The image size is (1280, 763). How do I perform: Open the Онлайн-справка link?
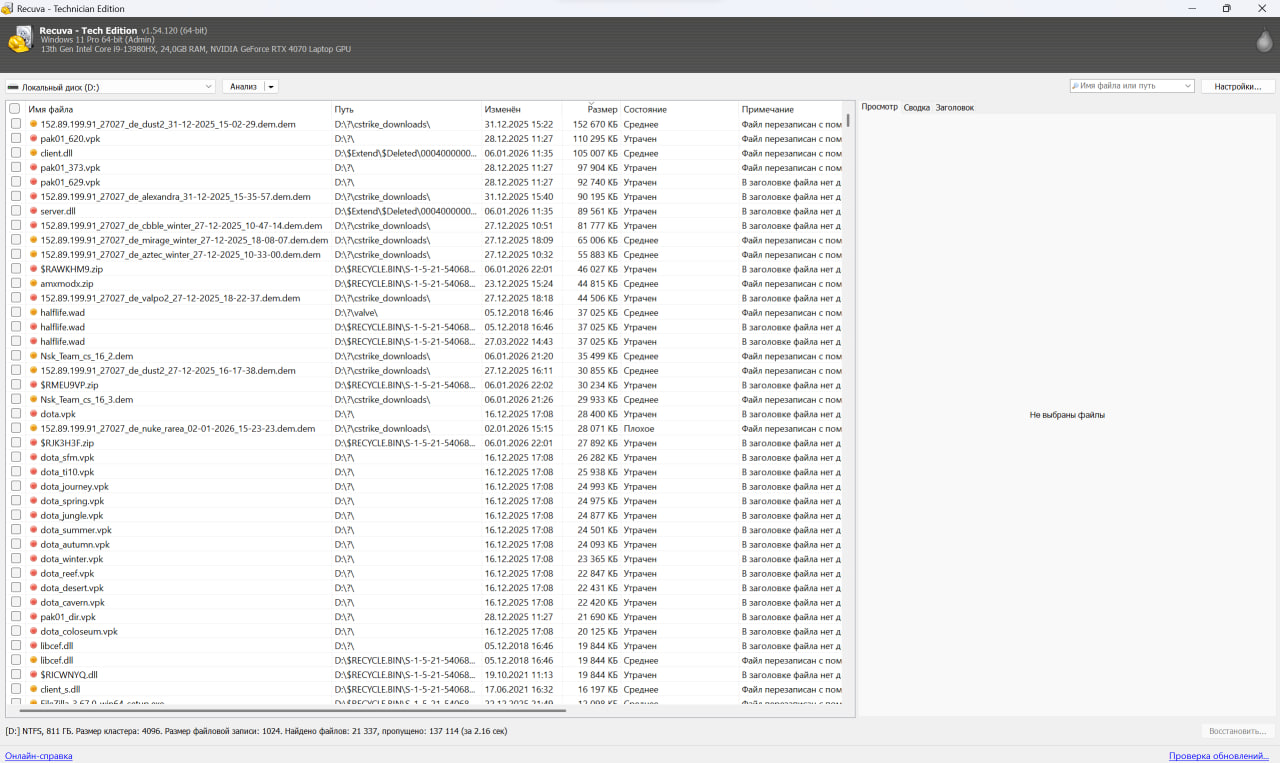tap(39, 756)
